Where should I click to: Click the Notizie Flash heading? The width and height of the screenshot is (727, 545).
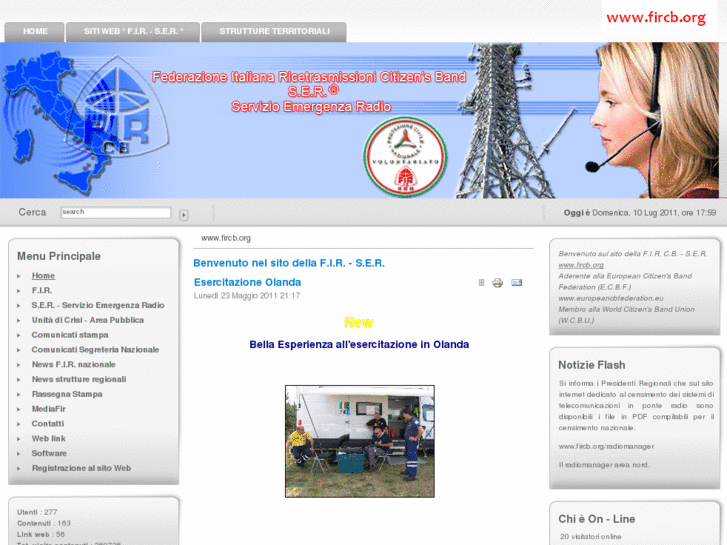click(x=592, y=365)
